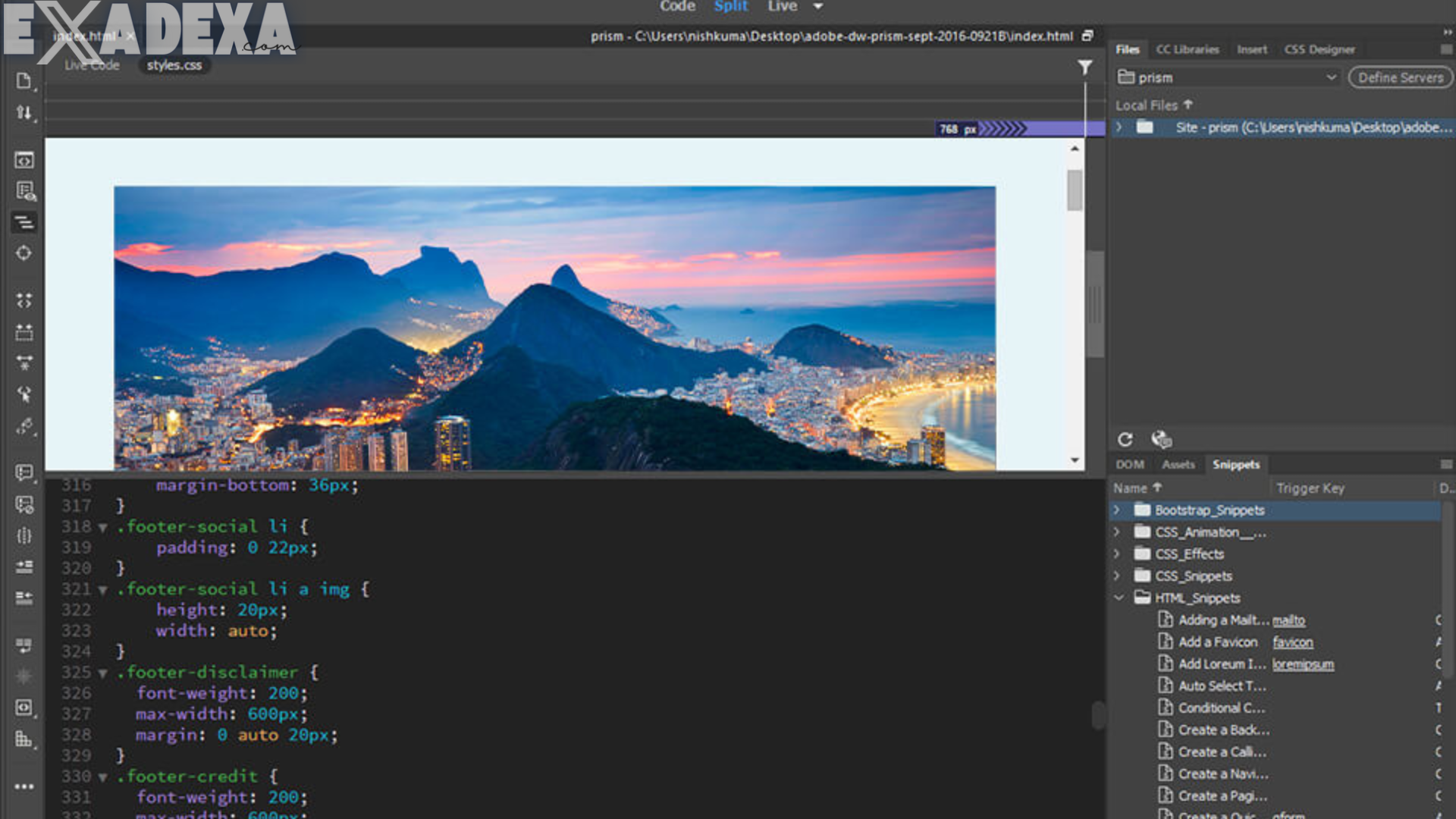Click the Define Servers button
1456x819 pixels.
coord(1399,77)
